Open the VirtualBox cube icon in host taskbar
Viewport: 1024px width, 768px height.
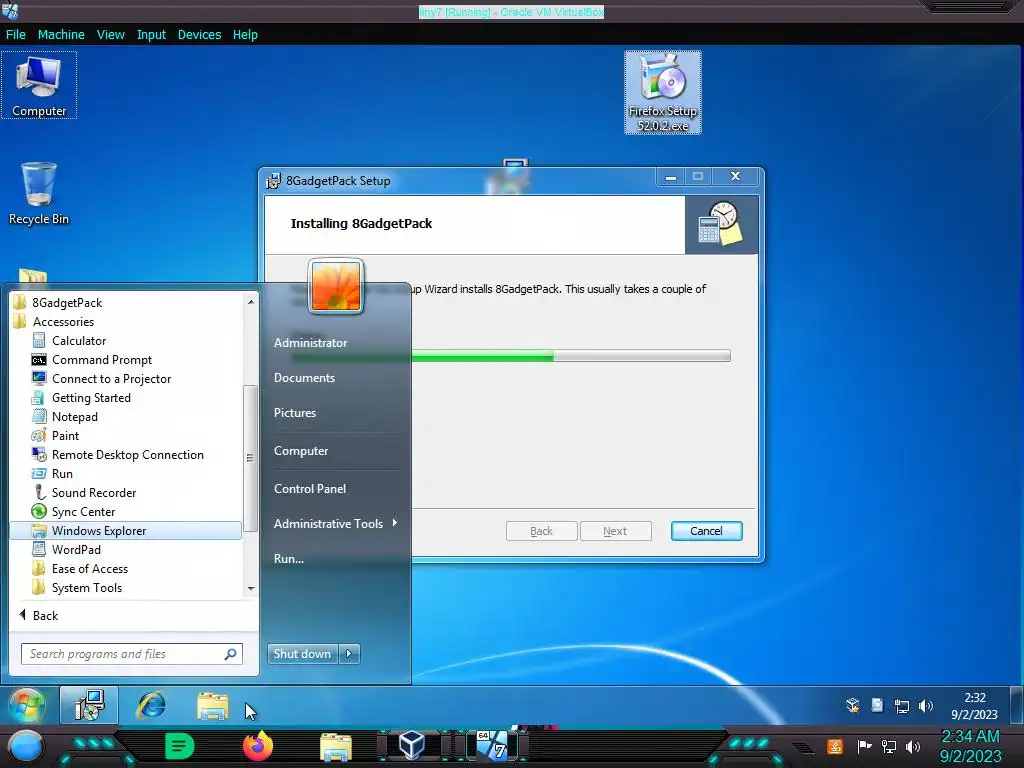coord(412,746)
